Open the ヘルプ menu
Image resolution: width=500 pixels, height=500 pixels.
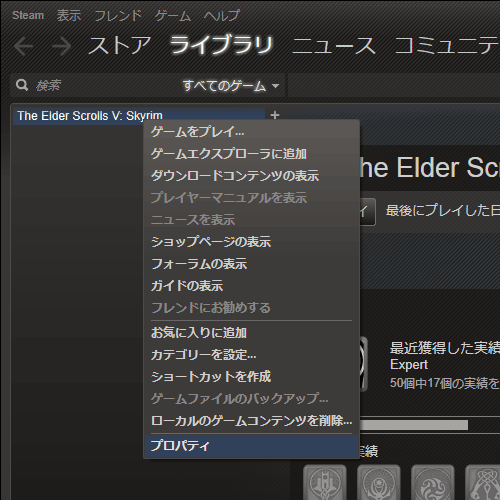click(222, 15)
